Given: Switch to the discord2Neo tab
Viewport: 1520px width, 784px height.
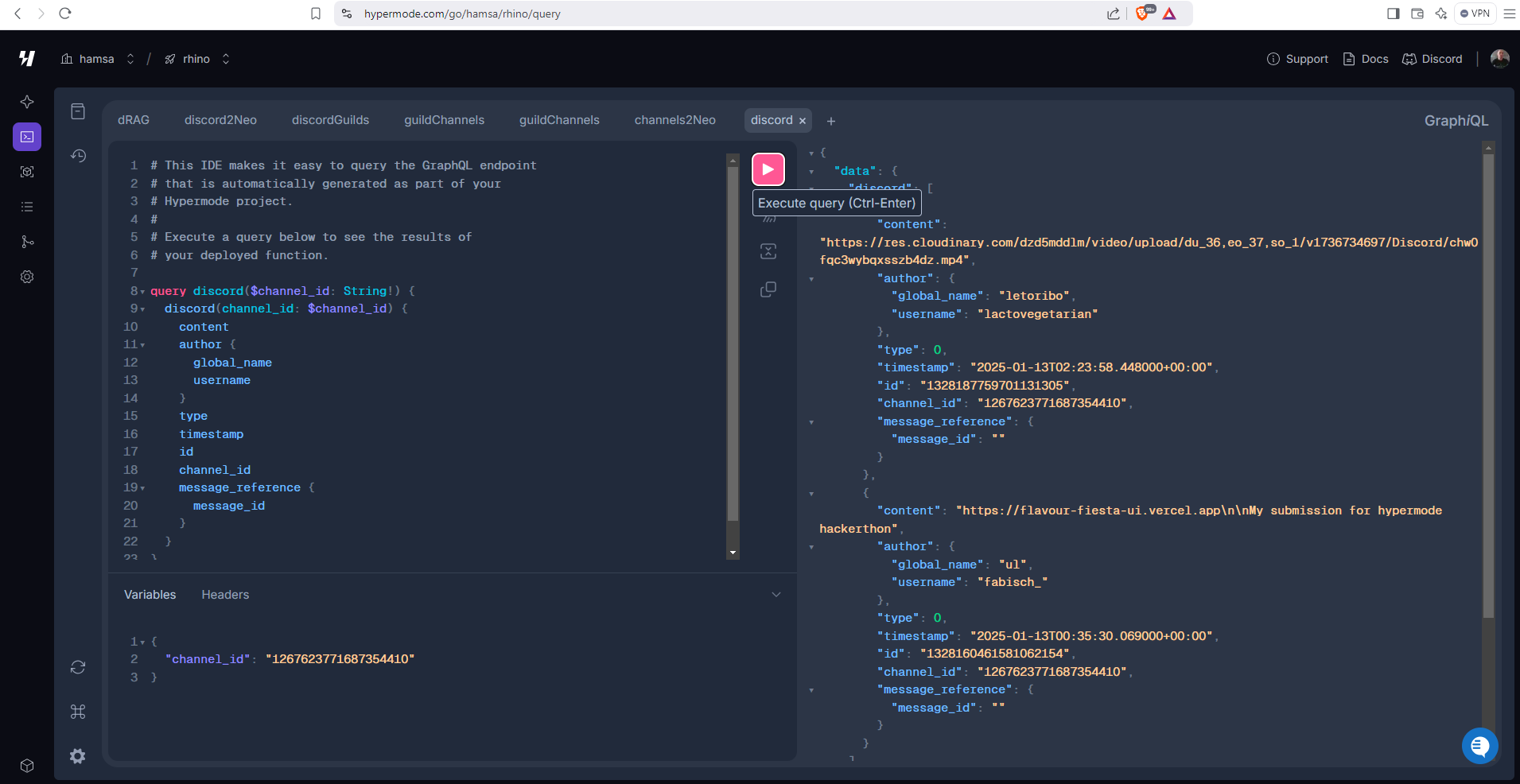Looking at the screenshot, I should (220, 120).
